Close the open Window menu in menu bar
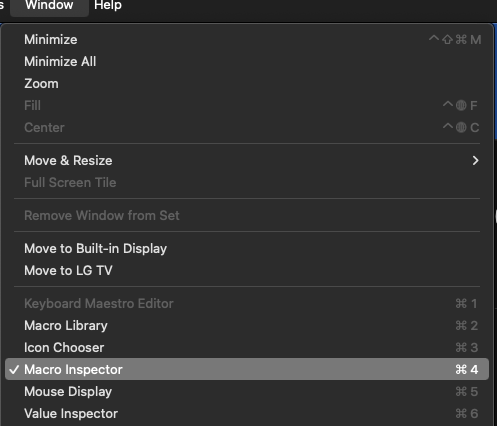Screen dimensions: 497x426 coord(49,5)
